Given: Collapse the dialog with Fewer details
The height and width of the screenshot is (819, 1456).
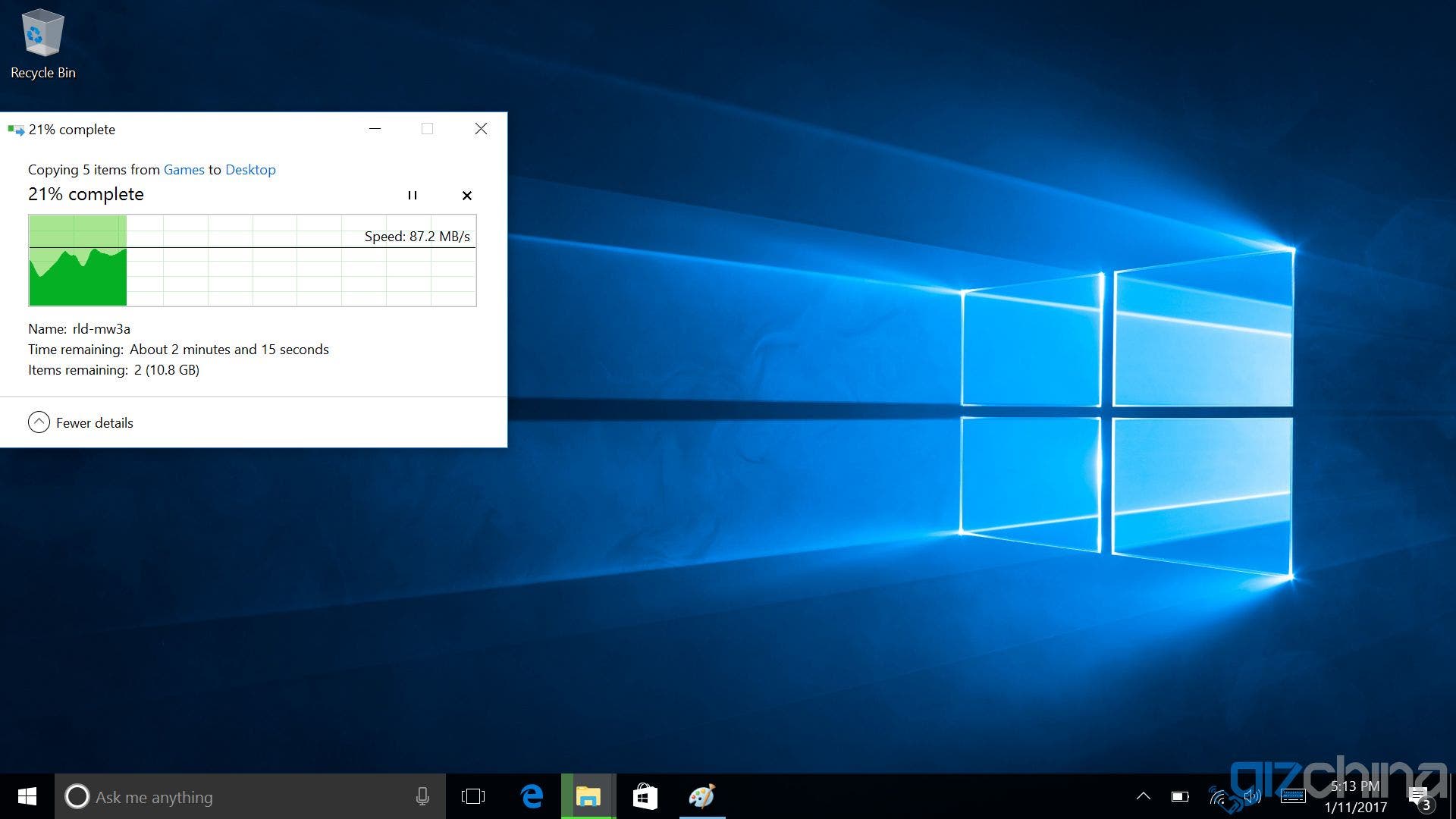Looking at the screenshot, I should click(80, 422).
